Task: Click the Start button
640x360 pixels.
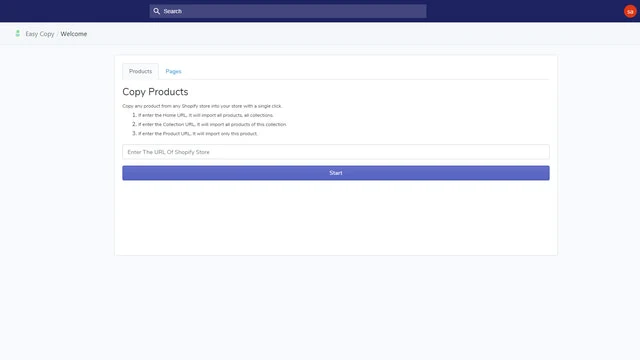Action: pyautogui.click(x=336, y=173)
